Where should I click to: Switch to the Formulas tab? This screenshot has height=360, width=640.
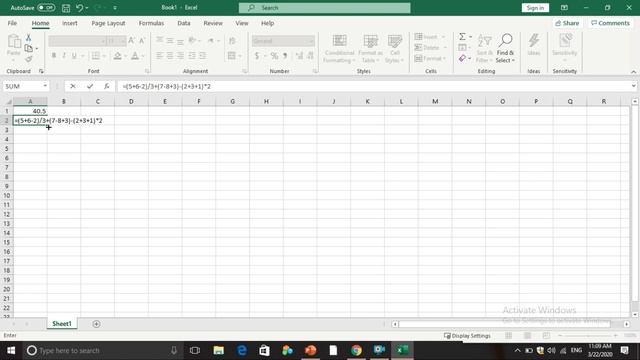151,23
